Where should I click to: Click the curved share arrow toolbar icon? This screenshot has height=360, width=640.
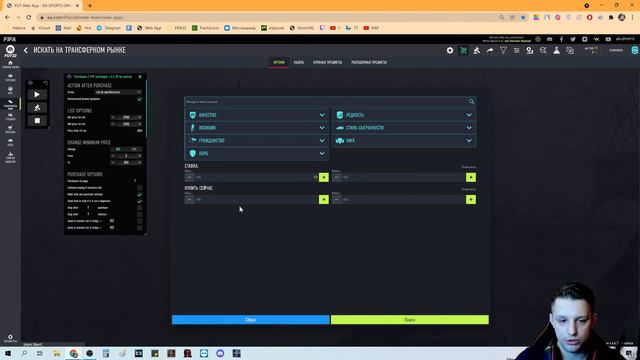[x=490, y=50]
